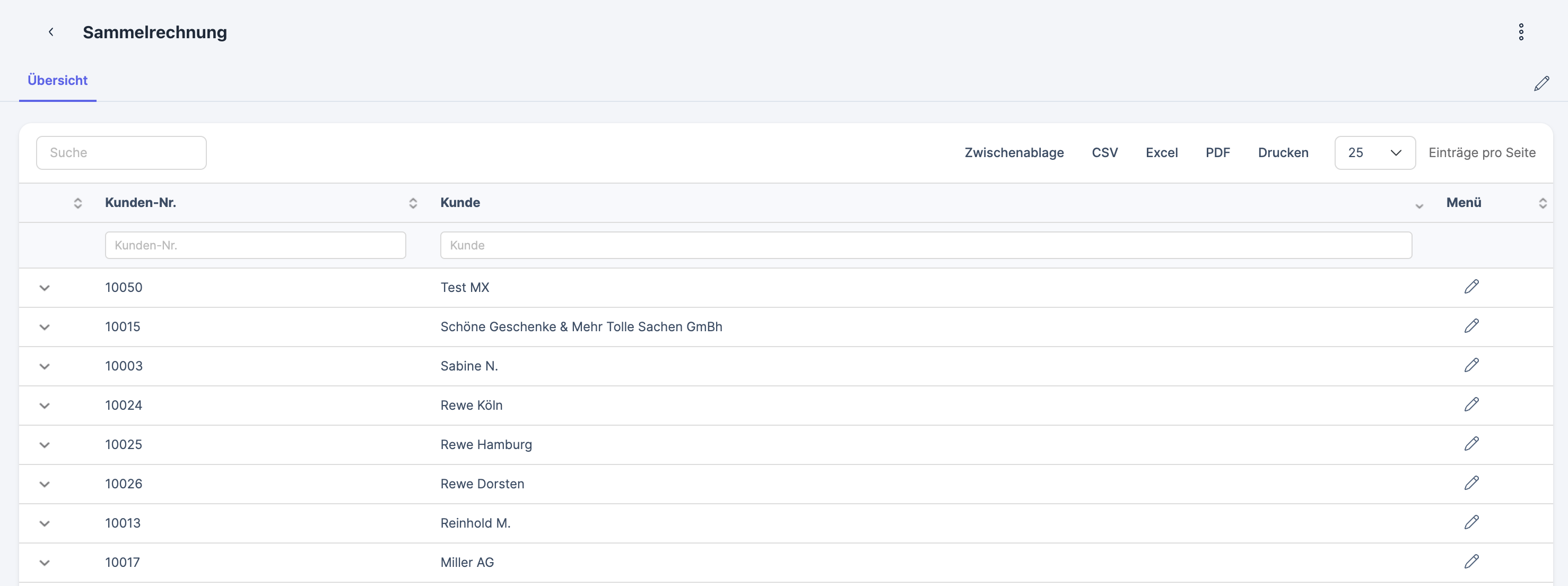Focus the Suche search field
Image resolution: width=1568 pixels, height=586 pixels.
[121, 153]
